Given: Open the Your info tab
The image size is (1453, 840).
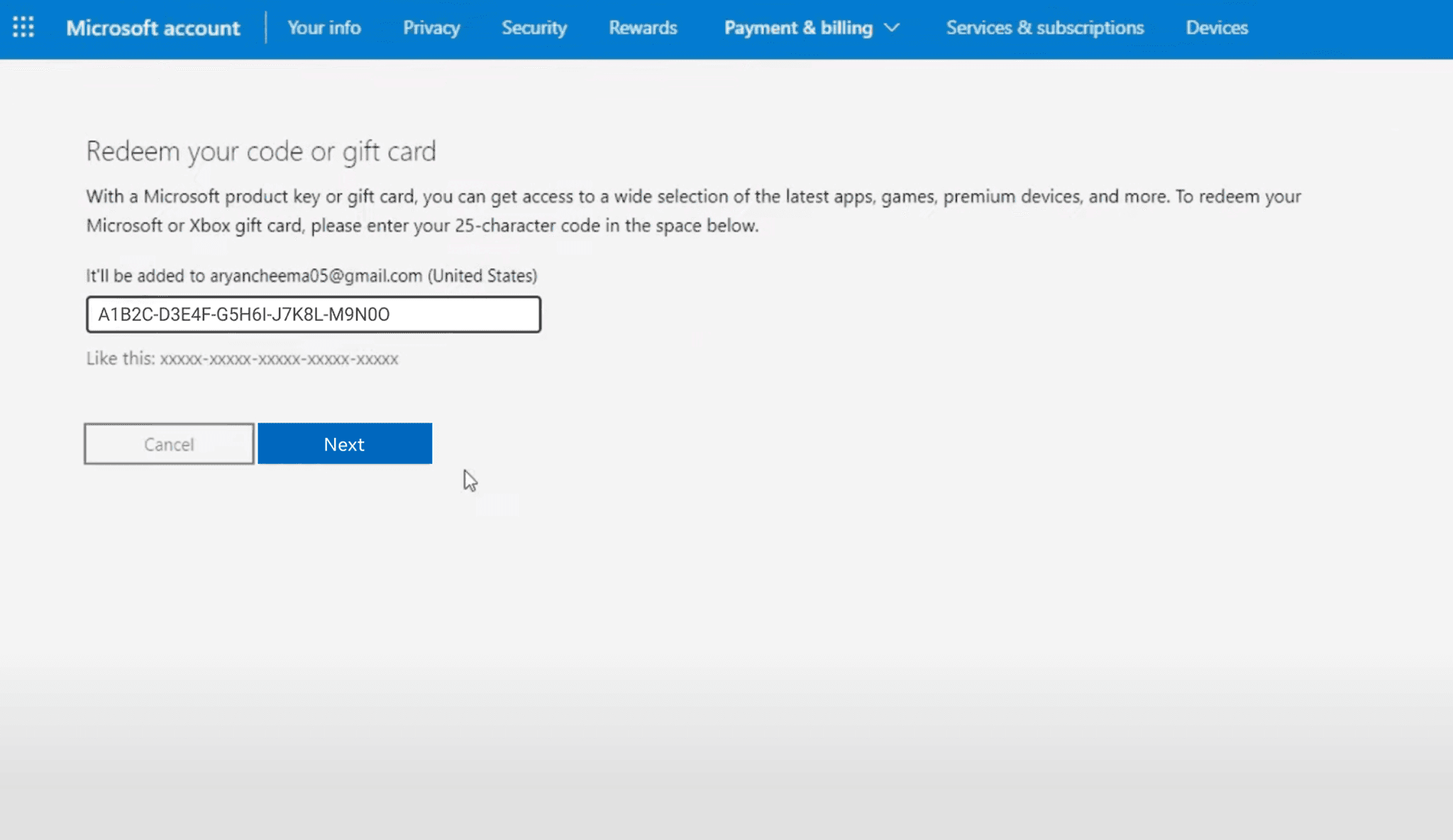Looking at the screenshot, I should coord(324,28).
